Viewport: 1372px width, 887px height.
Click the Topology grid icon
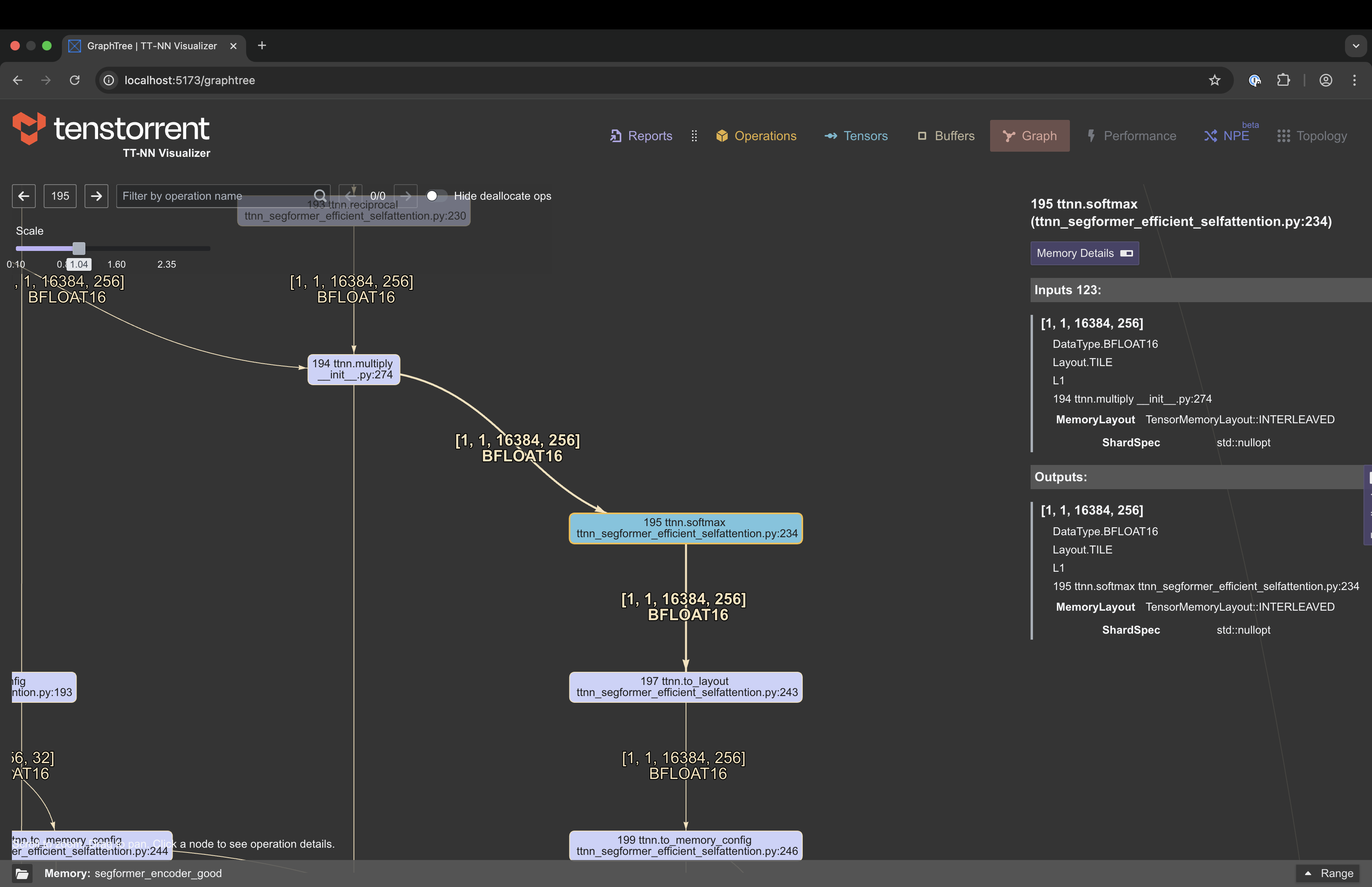(x=1284, y=136)
